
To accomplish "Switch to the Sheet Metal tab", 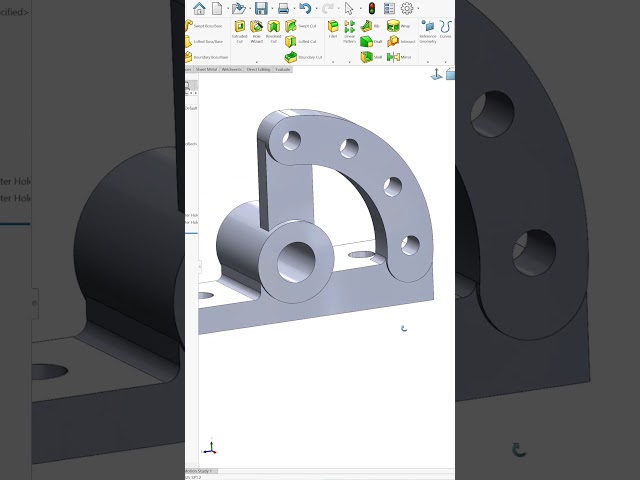I will point(206,69).
